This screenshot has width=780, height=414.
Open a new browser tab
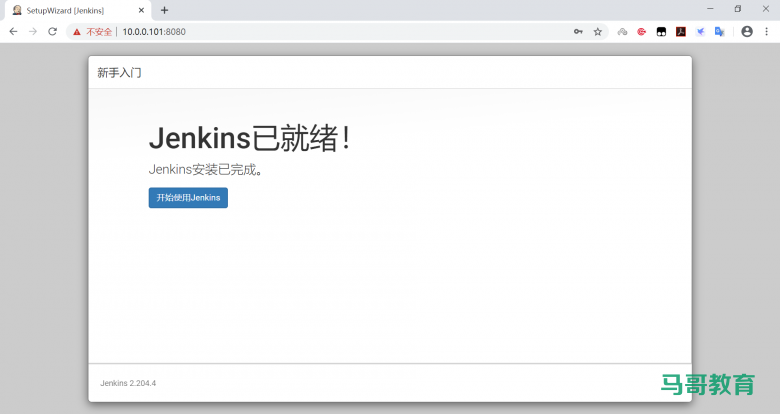click(164, 10)
